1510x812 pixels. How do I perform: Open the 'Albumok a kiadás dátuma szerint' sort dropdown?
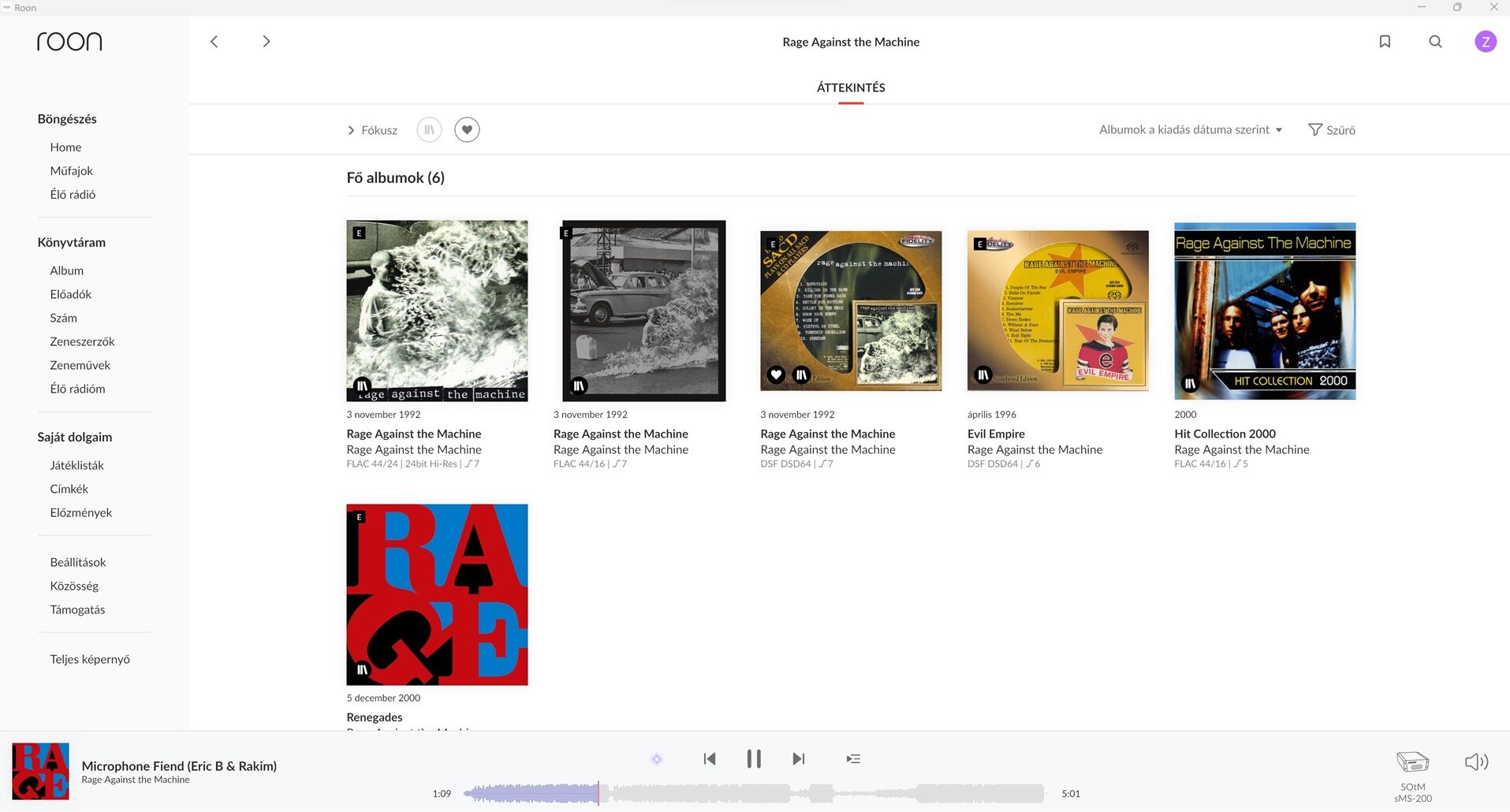pyautogui.click(x=1191, y=129)
